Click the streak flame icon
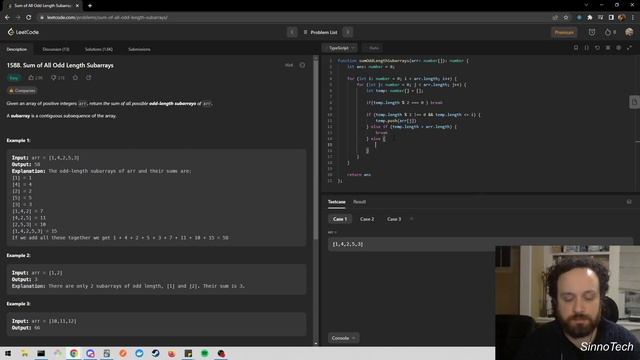This screenshot has height=360, width=640. point(608,32)
